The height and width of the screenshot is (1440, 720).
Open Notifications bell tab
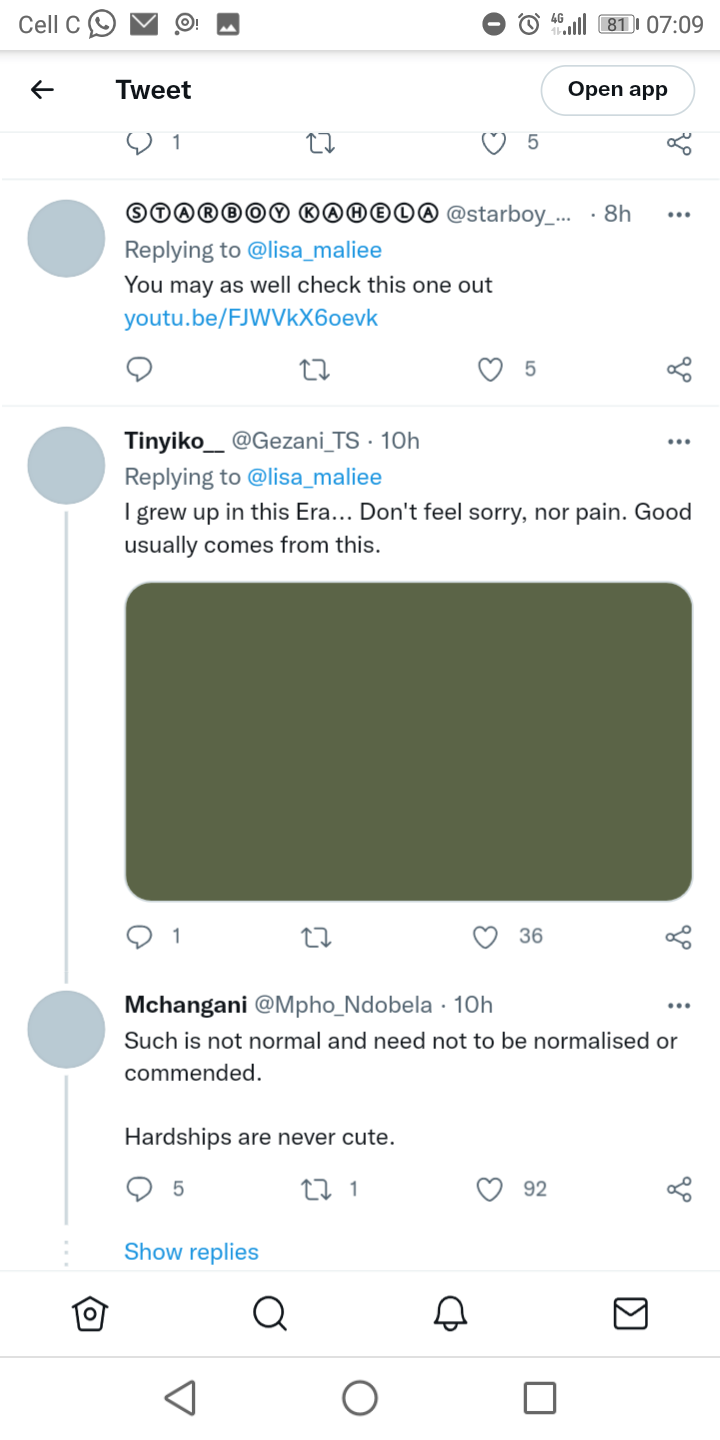(x=450, y=1313)
